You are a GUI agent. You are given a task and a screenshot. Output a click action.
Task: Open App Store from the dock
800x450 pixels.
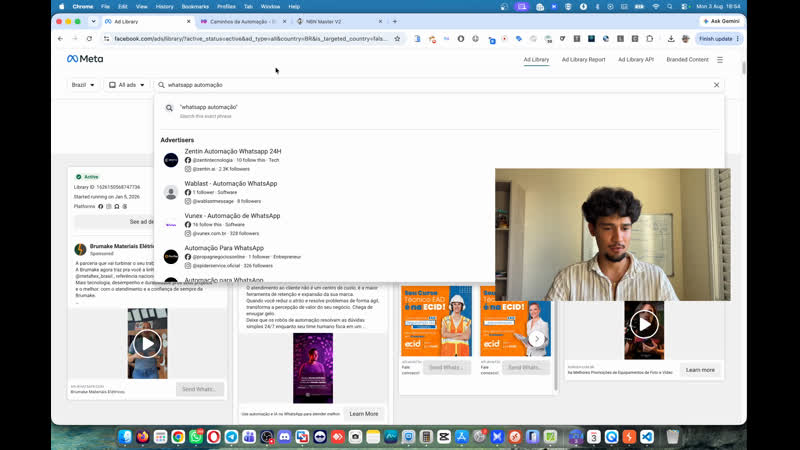[461, 437]
